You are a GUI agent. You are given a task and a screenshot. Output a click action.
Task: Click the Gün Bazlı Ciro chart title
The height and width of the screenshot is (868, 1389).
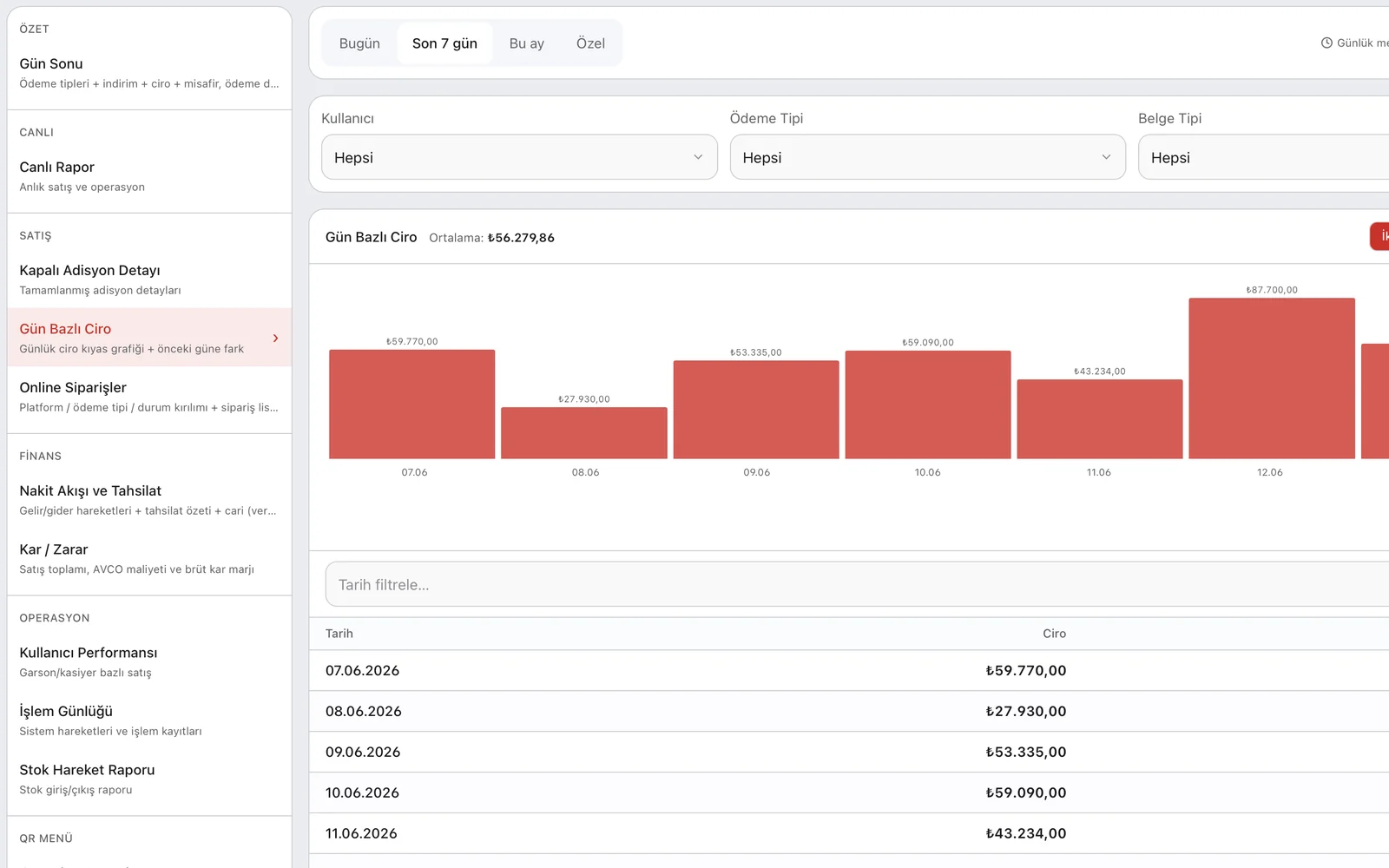(x=371, y=237)
